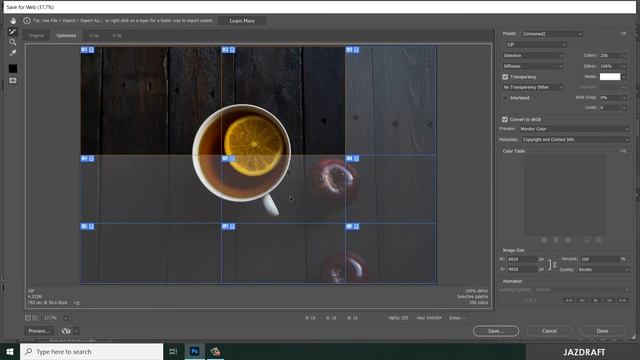Click select last frame animation button
This screenshot has width=640, height=360.
click(x=622, y=300)
